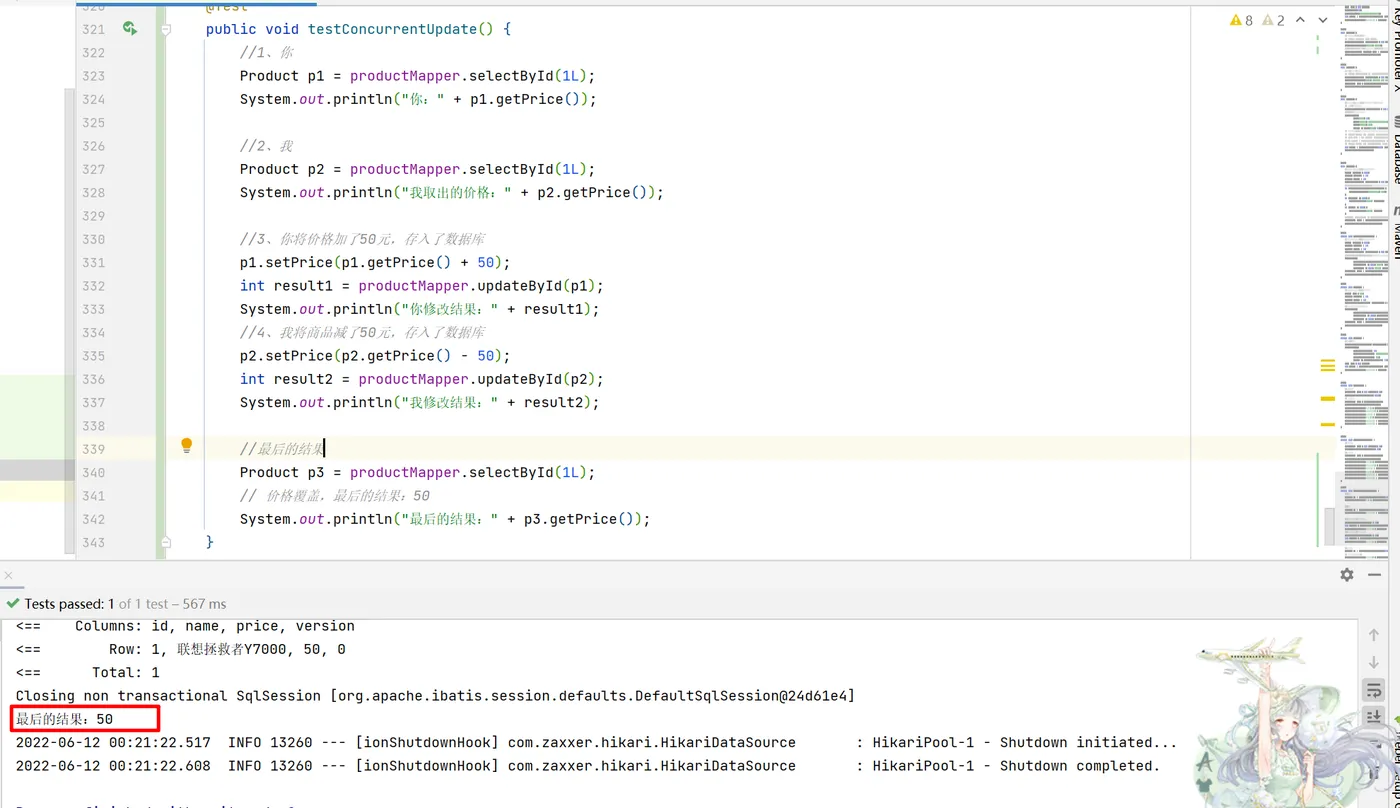Screen dimensions: 1400x808
Task: Click the '//1、你' comment line
Action: (x=267, y=52)
